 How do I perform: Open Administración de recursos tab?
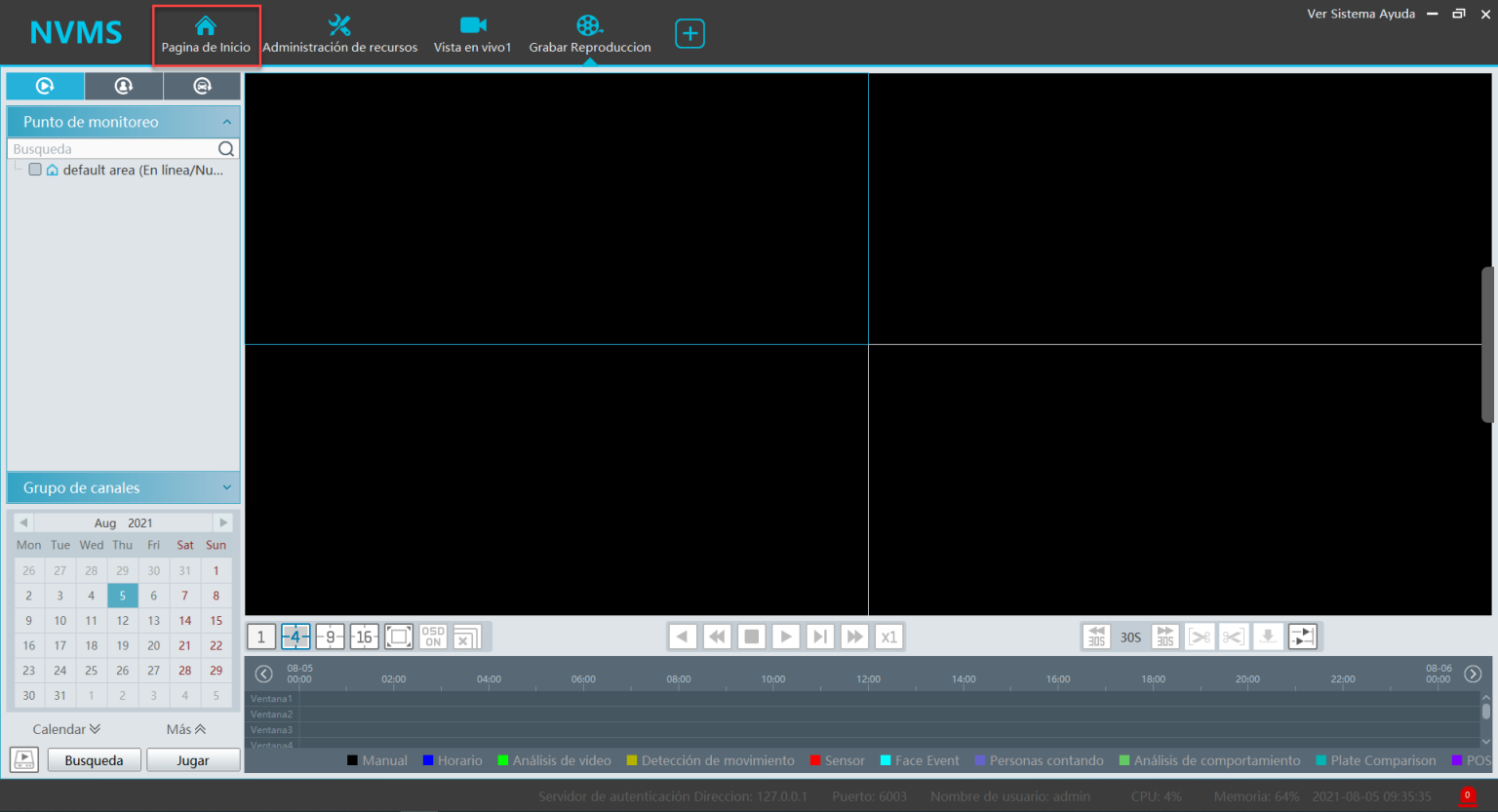tap(339, 35)
